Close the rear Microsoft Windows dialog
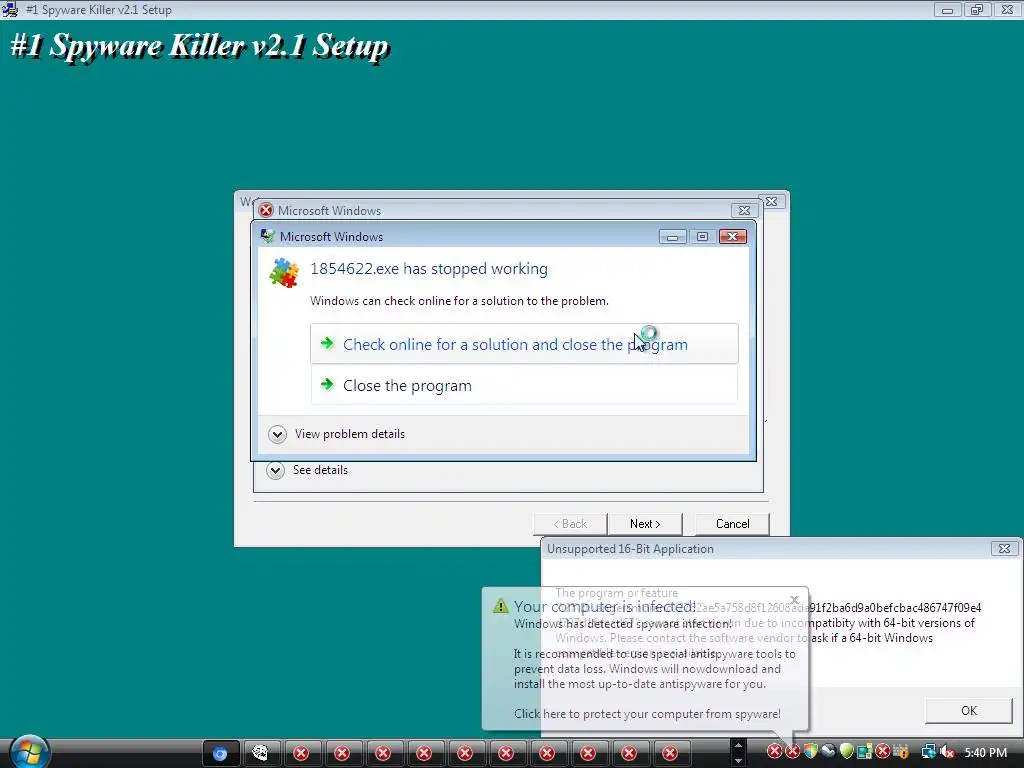The height and width of the screenshot is (768, 1024). pos(744,210)
